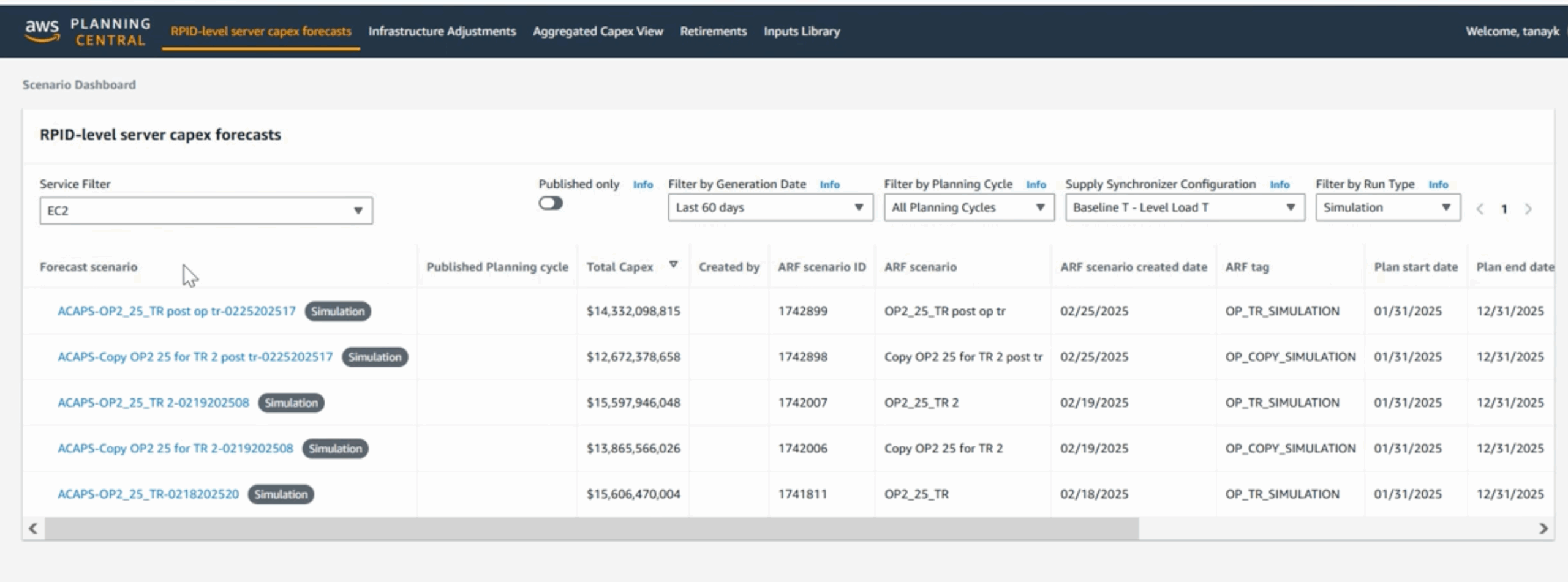Open Filter by Generation Date dropdown

tap(770, 207)
